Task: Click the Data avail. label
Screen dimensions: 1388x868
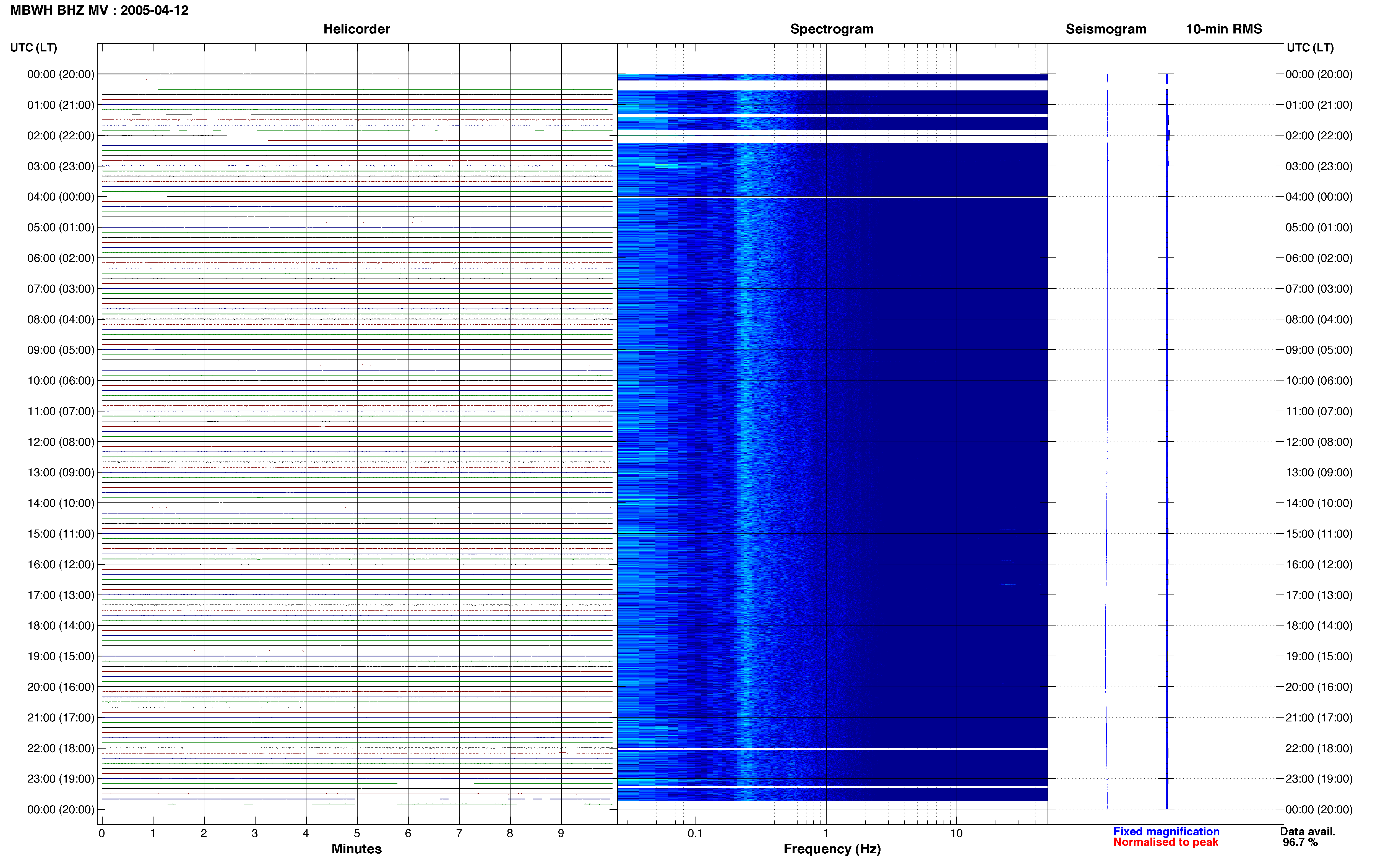Action: click(1308, 831)
